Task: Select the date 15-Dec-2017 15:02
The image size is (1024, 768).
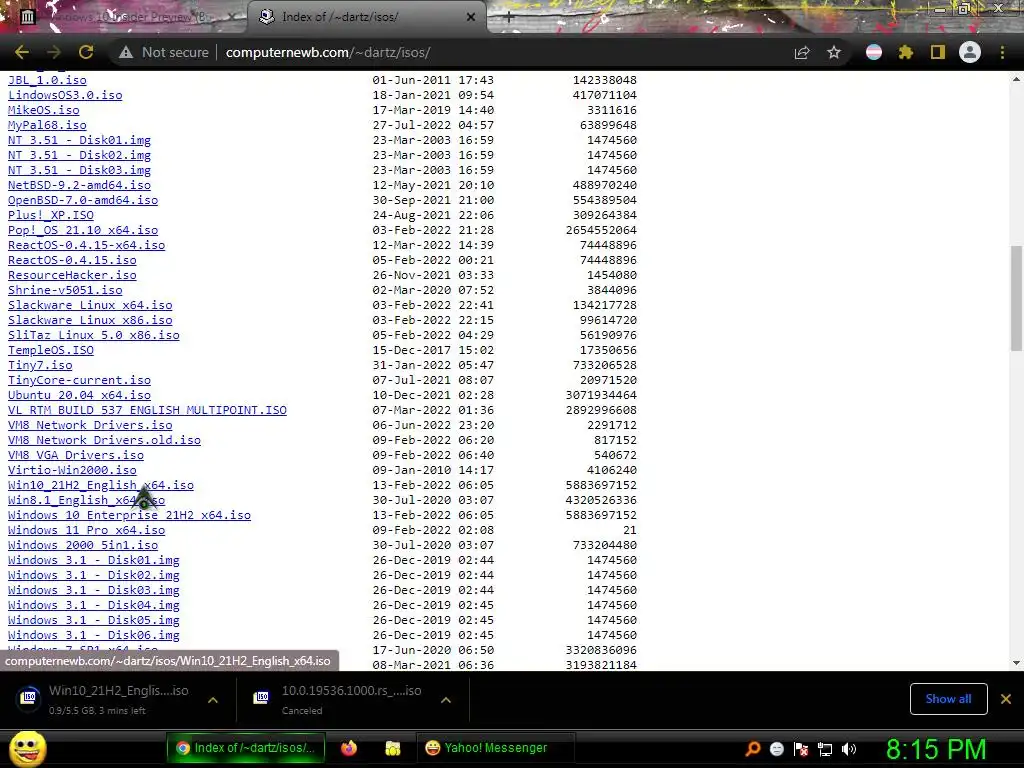Action: coord(433,350)
